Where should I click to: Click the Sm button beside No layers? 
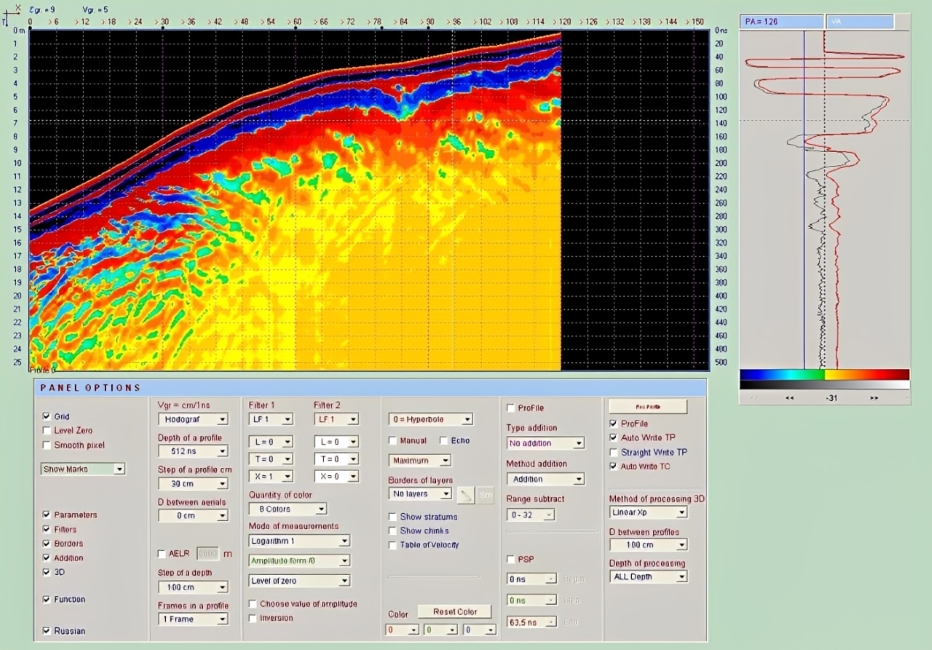pos(486,495)
